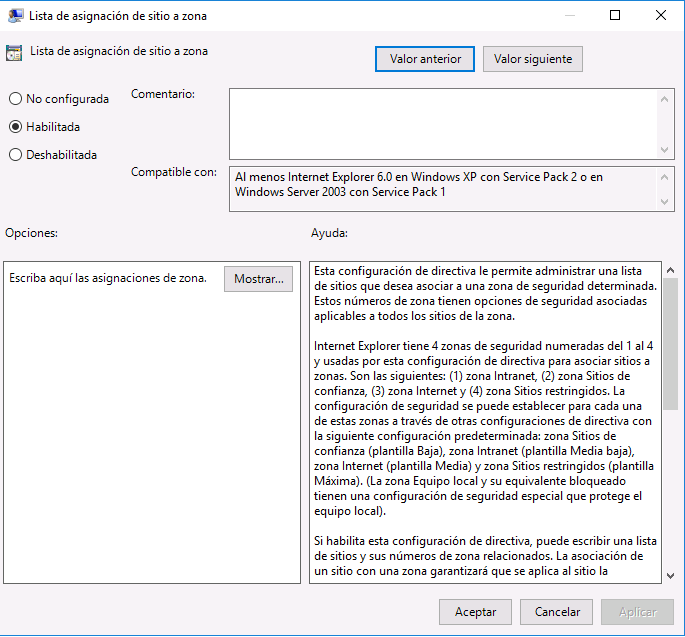Click the Ayuda panel scroll down arrow

(670, 574)
